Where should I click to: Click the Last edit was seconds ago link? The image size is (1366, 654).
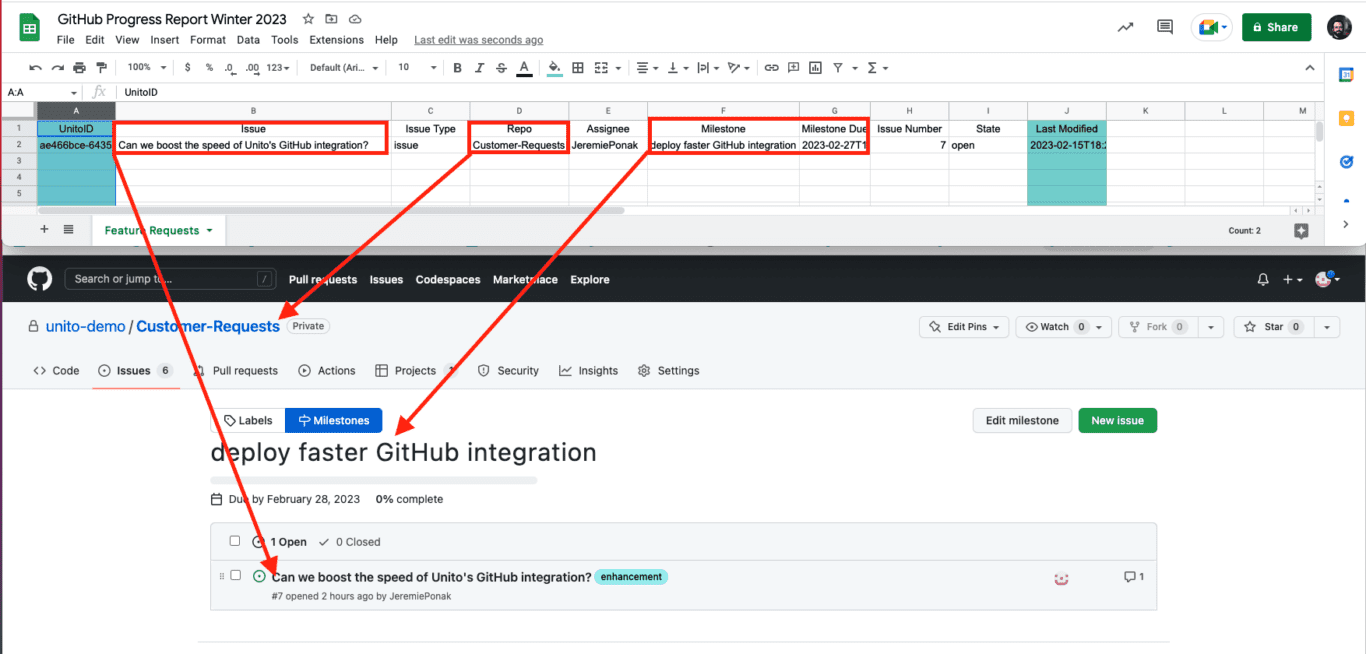[479, 40]
